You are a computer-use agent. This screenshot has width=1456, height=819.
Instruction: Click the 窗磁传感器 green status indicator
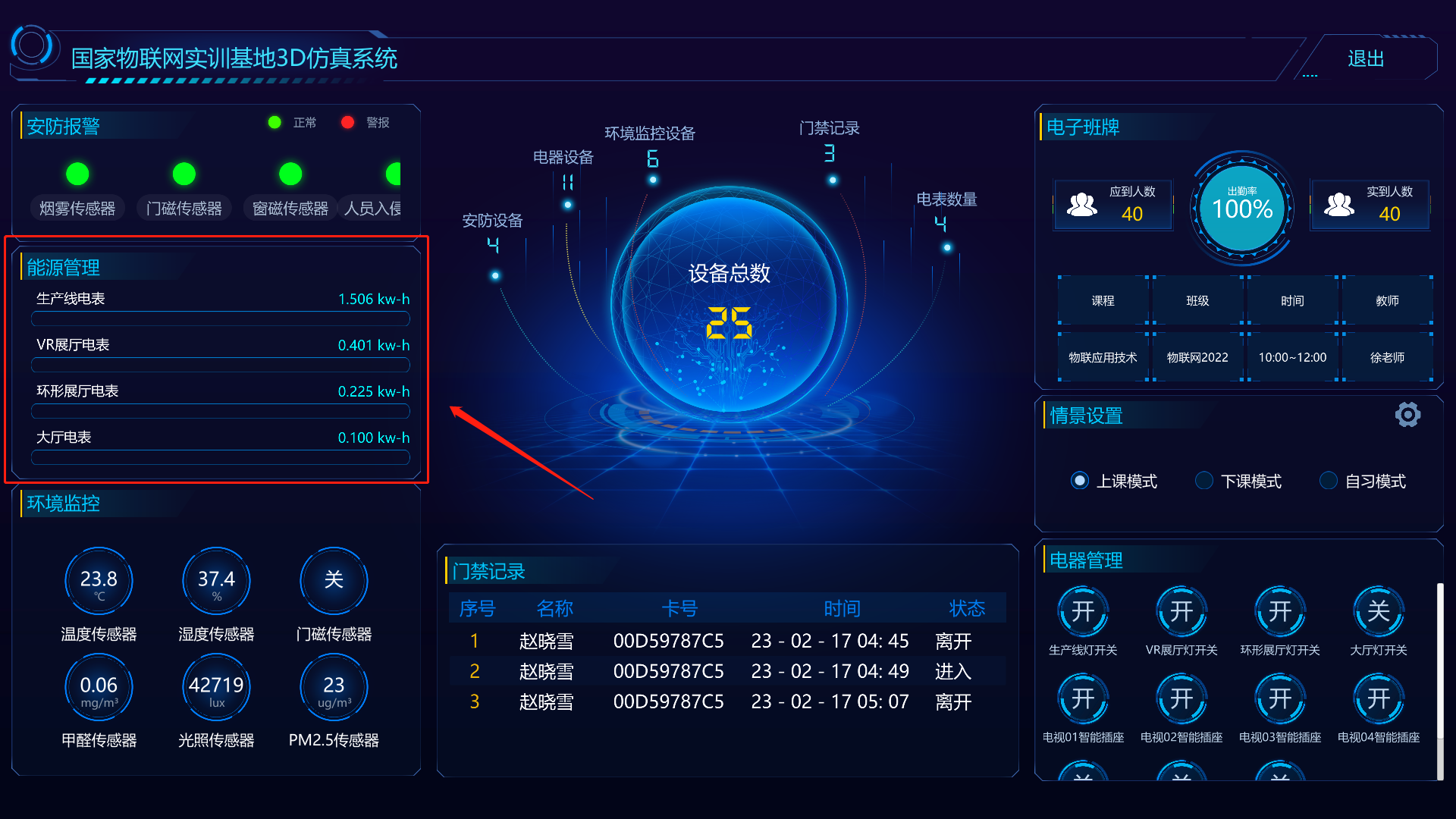pyautogui.click(x=290, y=174)
